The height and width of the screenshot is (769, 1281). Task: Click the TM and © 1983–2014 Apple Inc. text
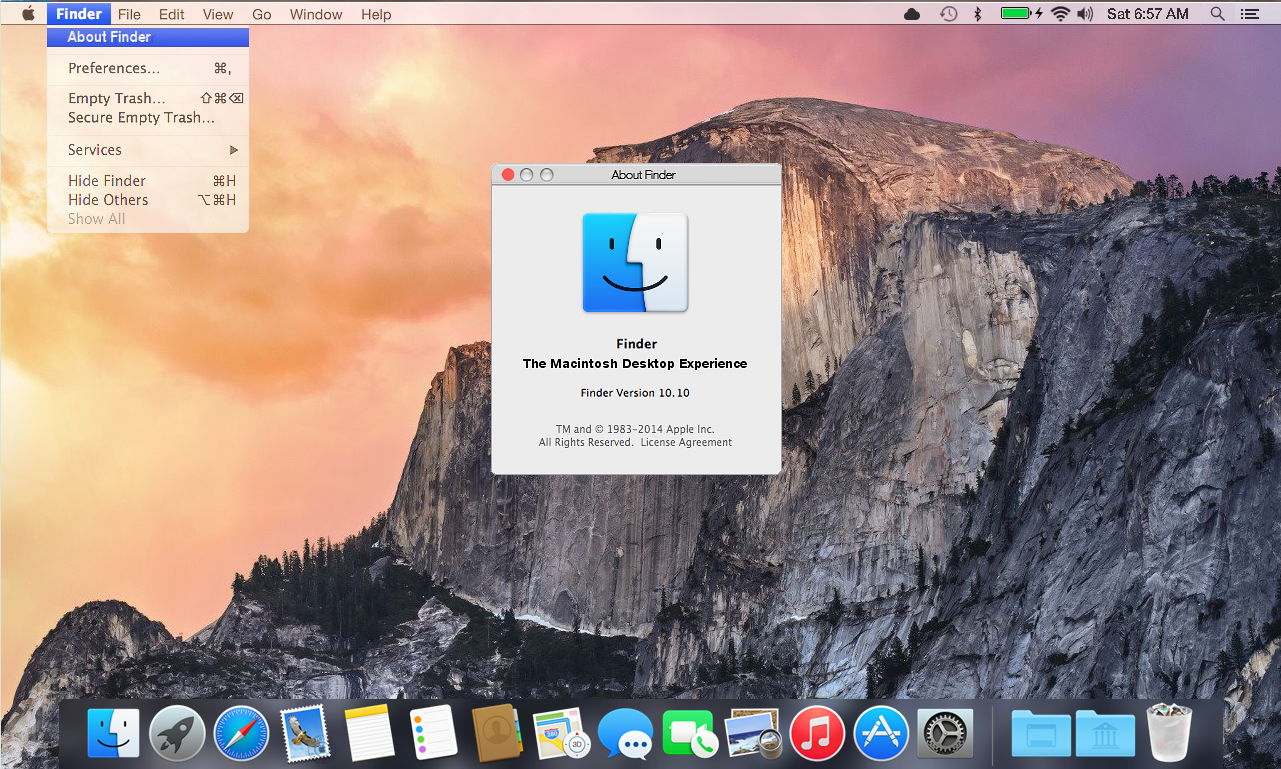coord(635,429)
